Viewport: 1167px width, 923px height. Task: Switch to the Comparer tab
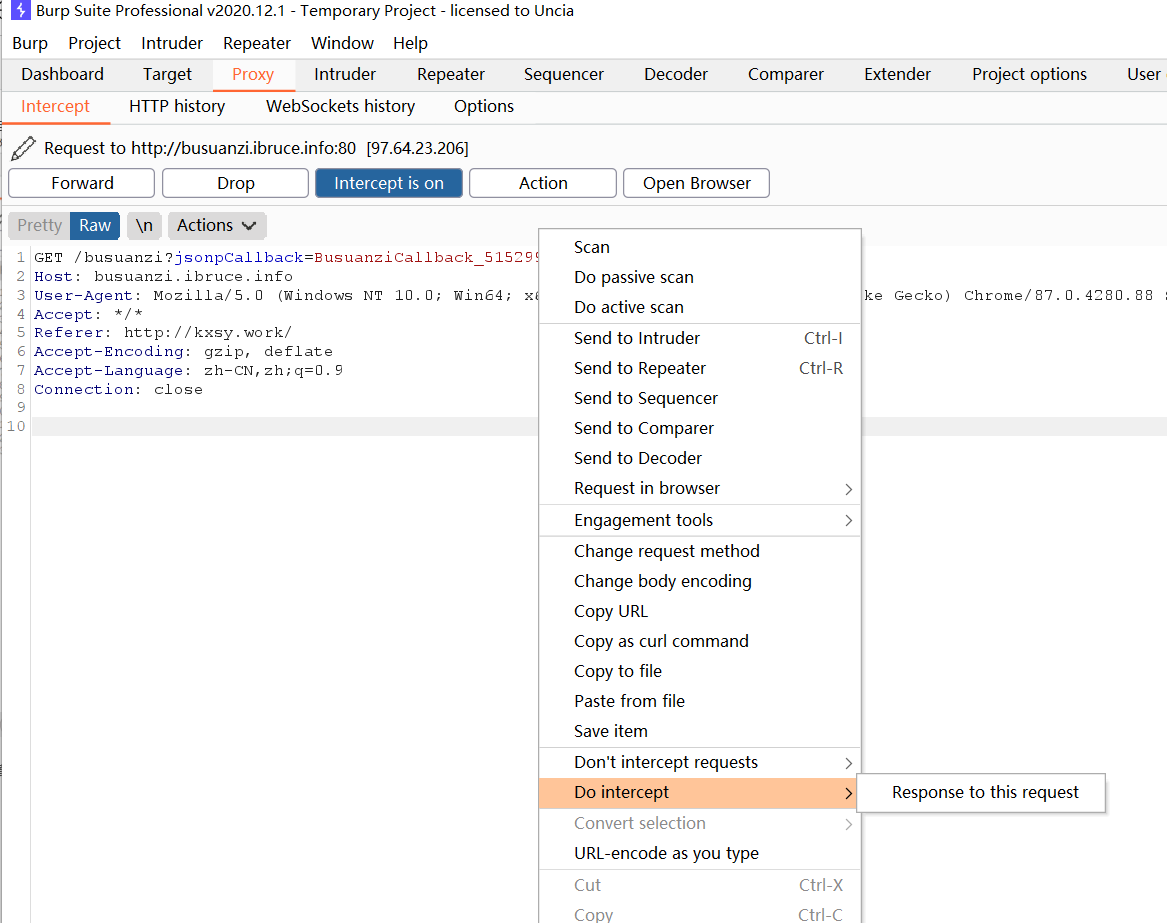pos(786,74)
